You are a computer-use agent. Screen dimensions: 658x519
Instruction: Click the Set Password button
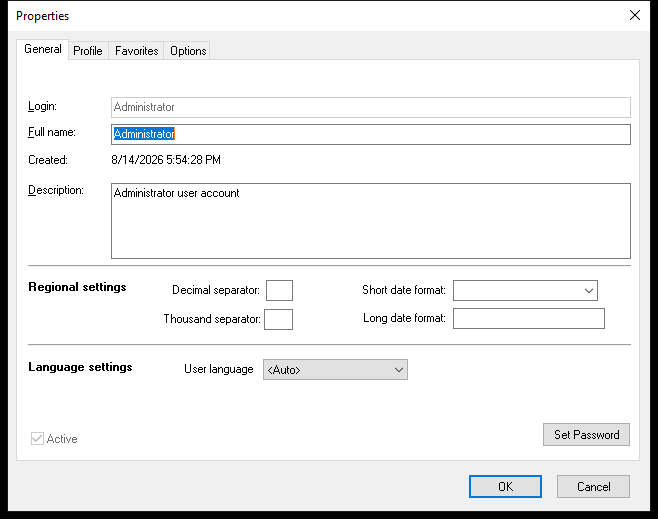pyautogui.click(x=586, y=435)
